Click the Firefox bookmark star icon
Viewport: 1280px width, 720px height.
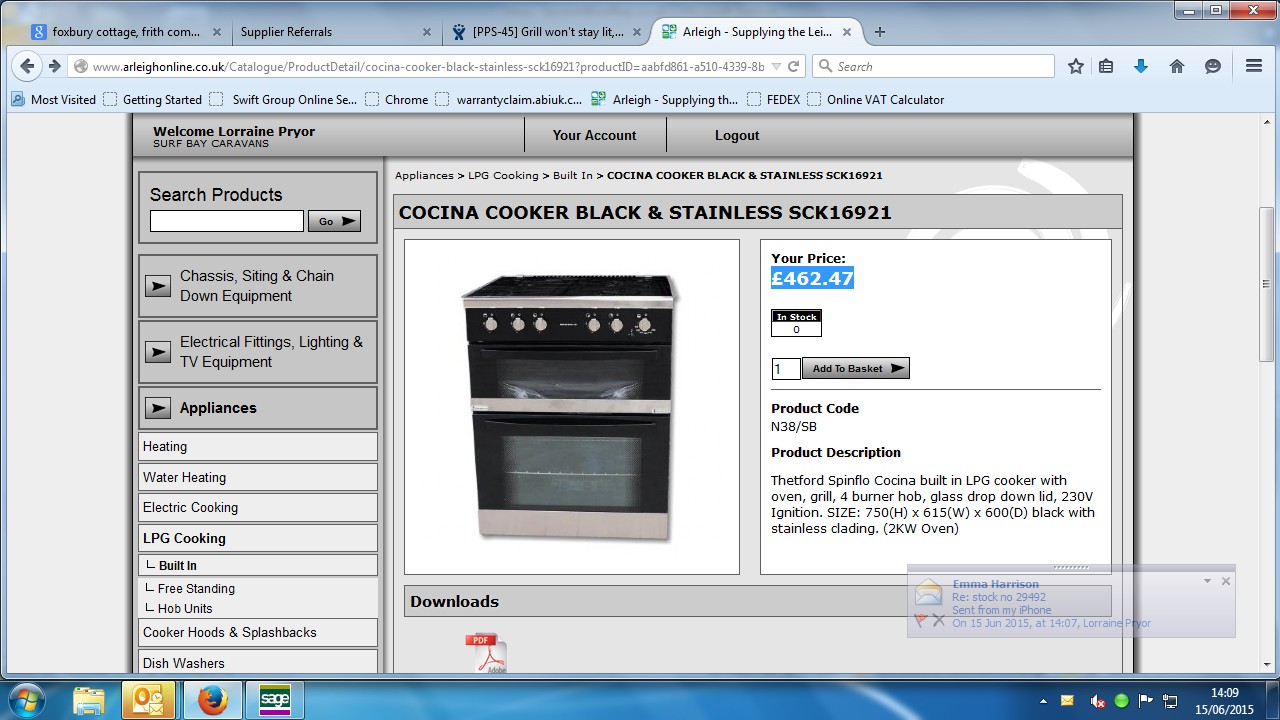(x=1076, y=66)
